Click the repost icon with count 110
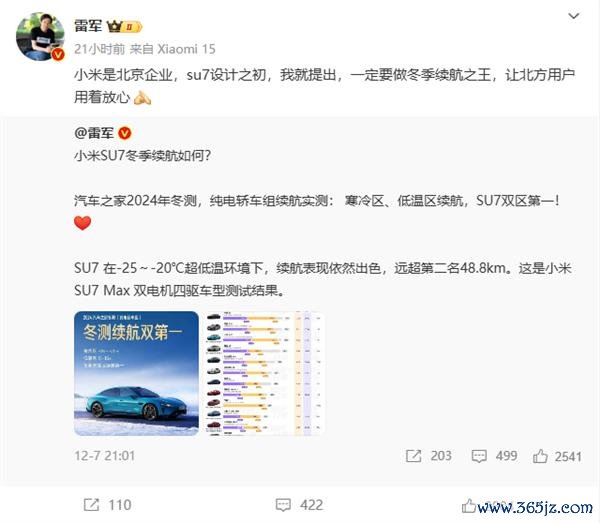 91,505
